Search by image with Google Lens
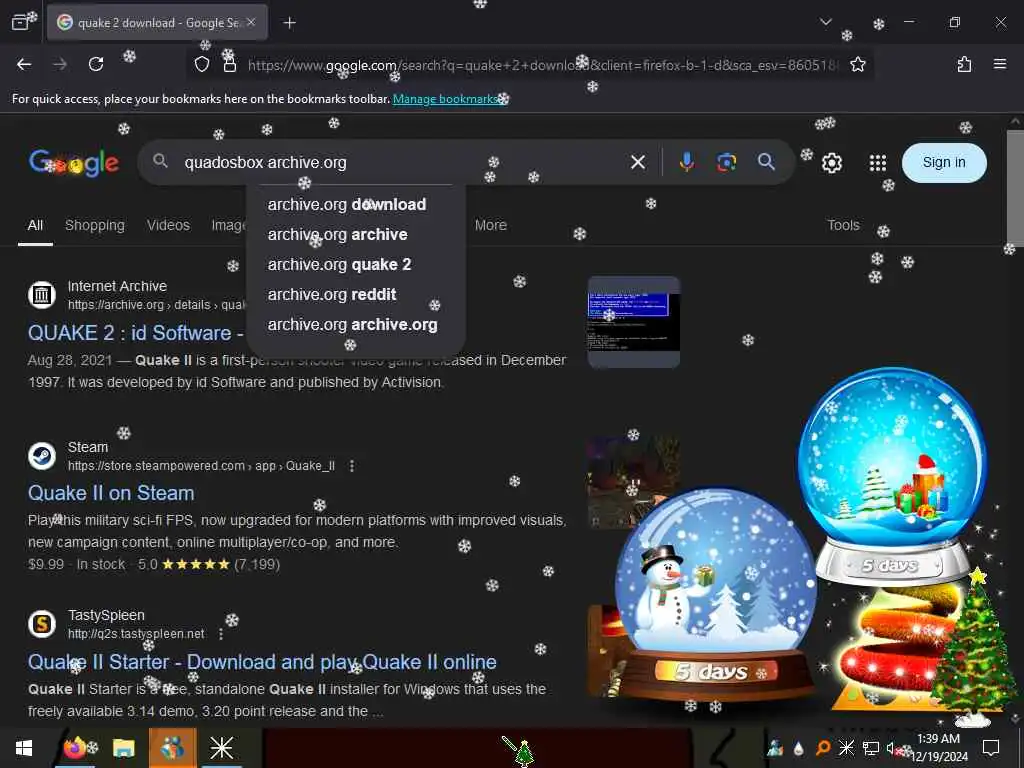1024x768 pixels. 726,162
